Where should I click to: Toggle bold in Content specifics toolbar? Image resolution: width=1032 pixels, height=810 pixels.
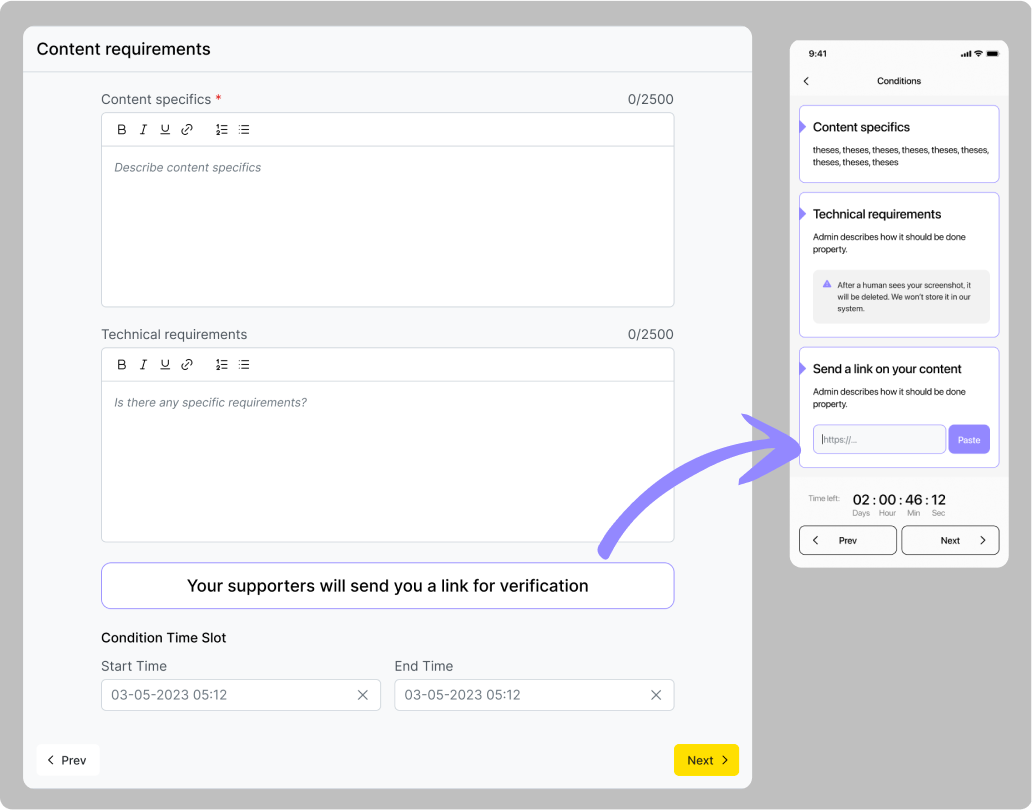122,130
